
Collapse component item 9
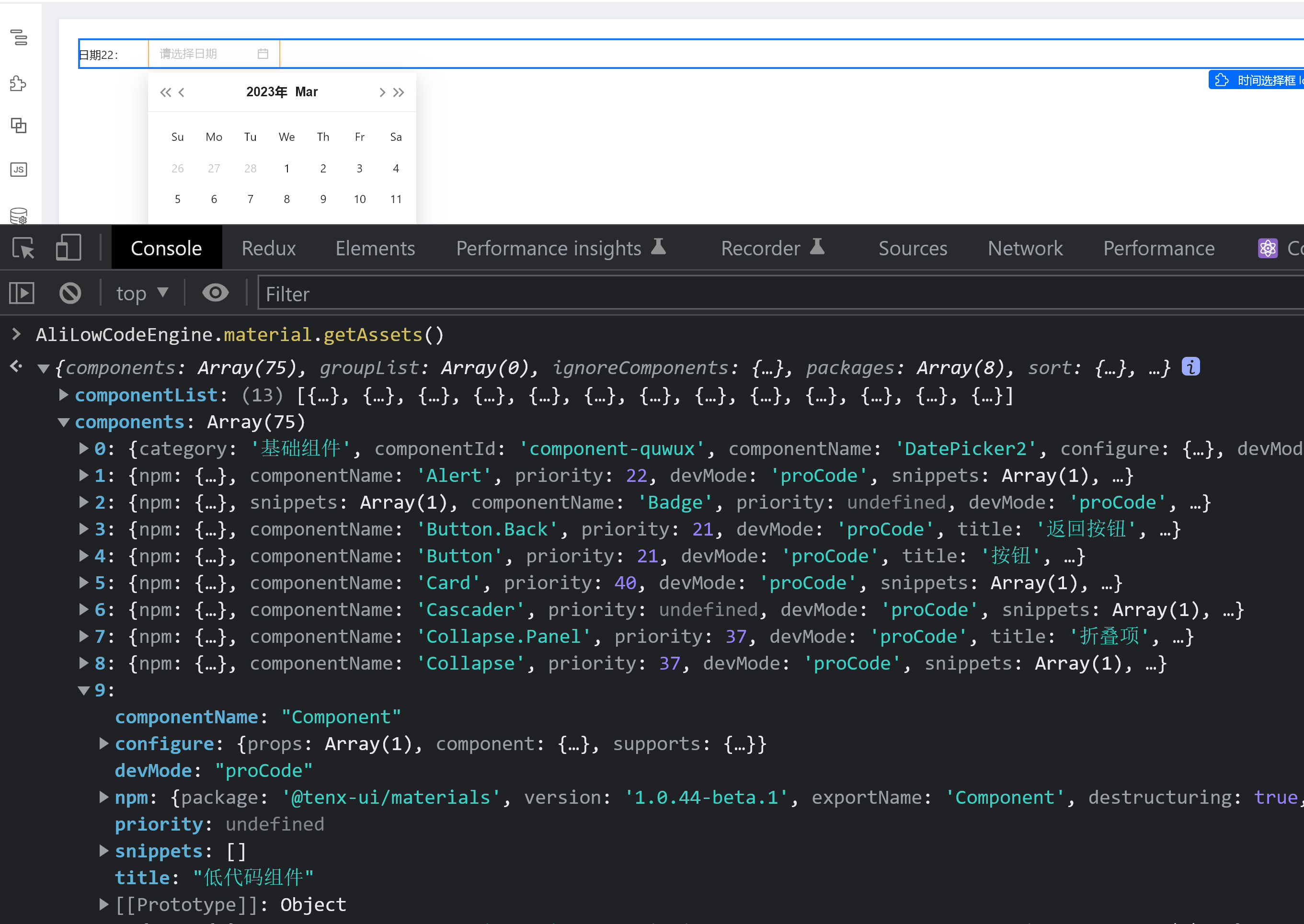click(84, 690)
